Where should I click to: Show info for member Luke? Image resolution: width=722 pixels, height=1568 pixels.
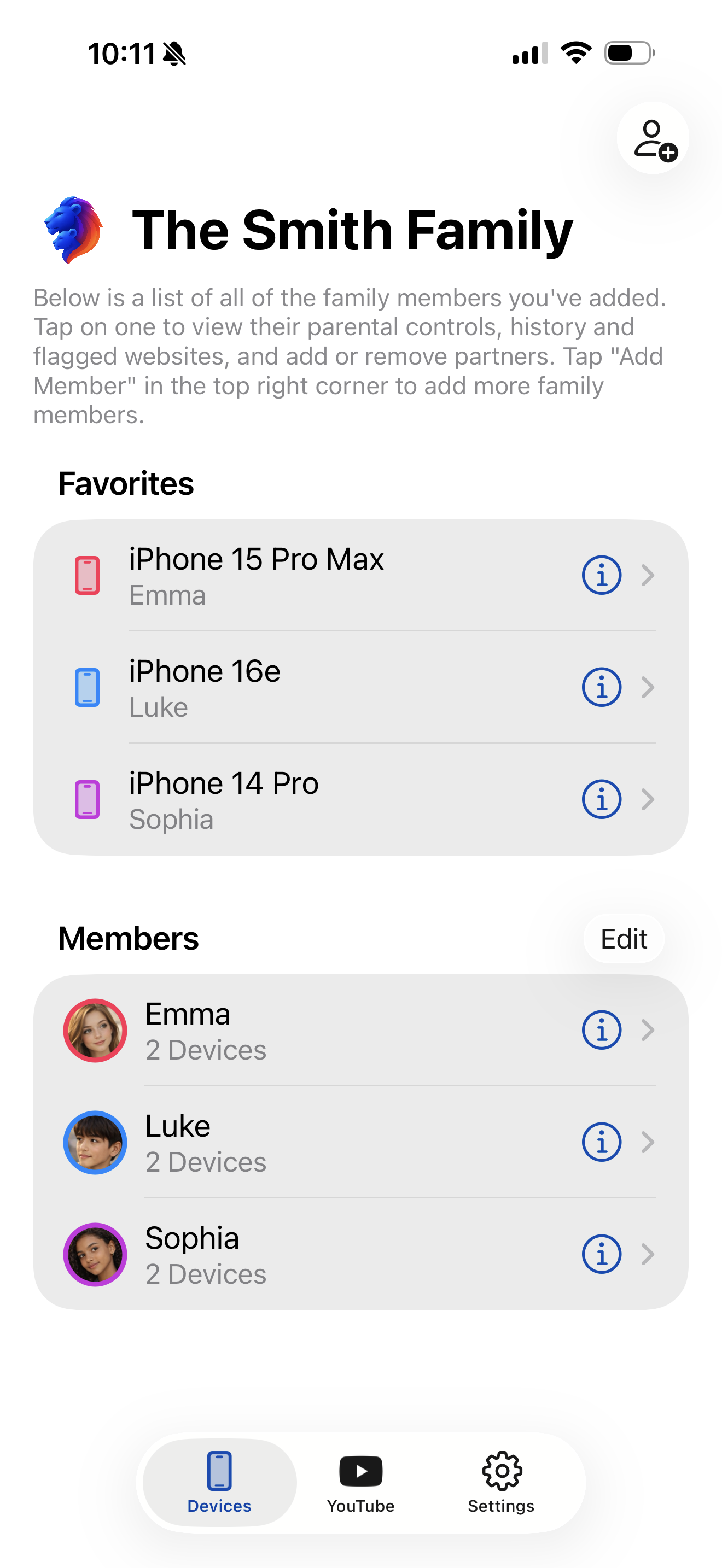[x=601, y=1142]
